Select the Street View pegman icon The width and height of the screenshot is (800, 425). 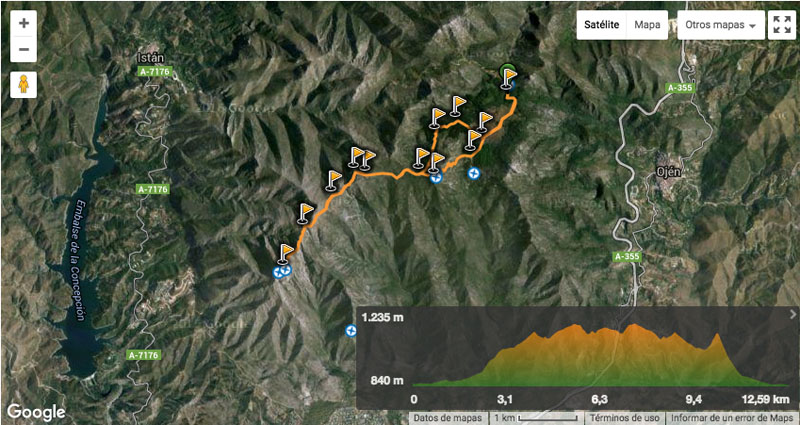click(23, 85)
